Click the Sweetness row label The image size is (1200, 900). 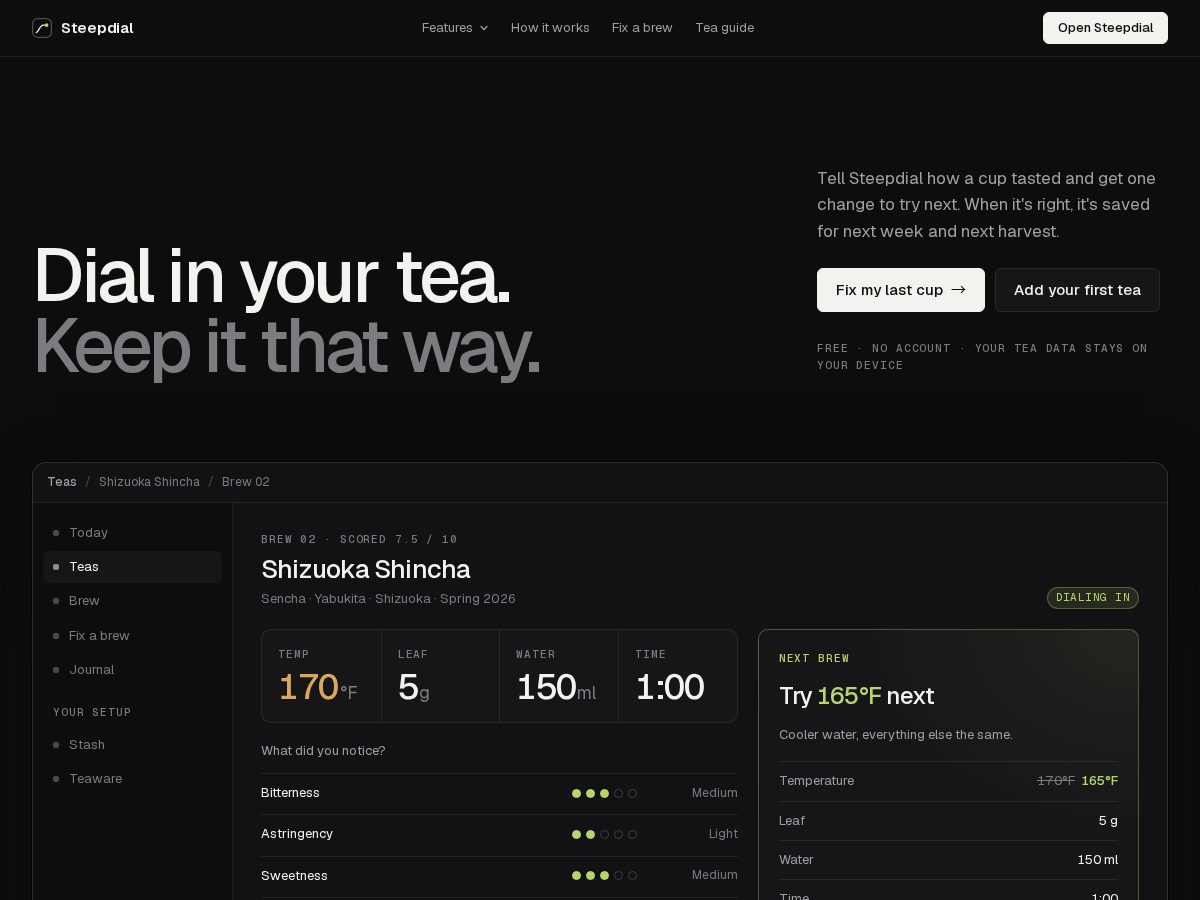(x=294, y=876)
